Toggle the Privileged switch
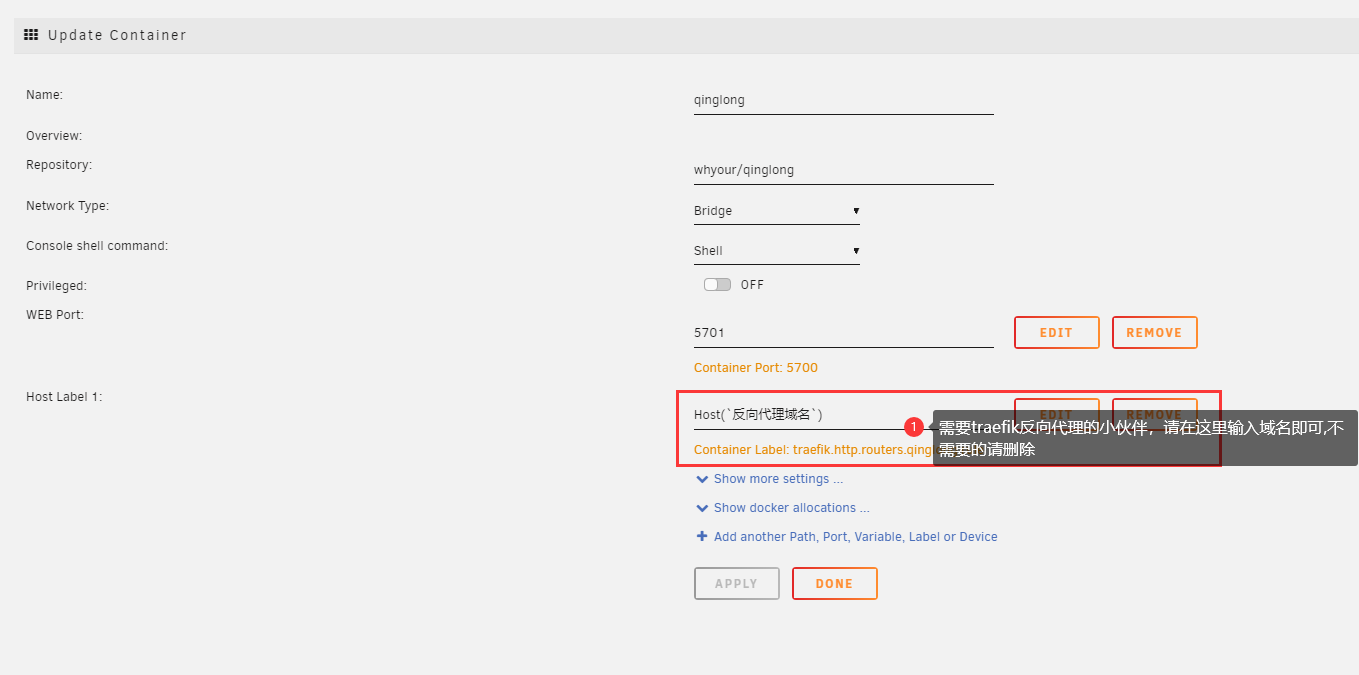Screen dimensions: 1359x675 717,285
